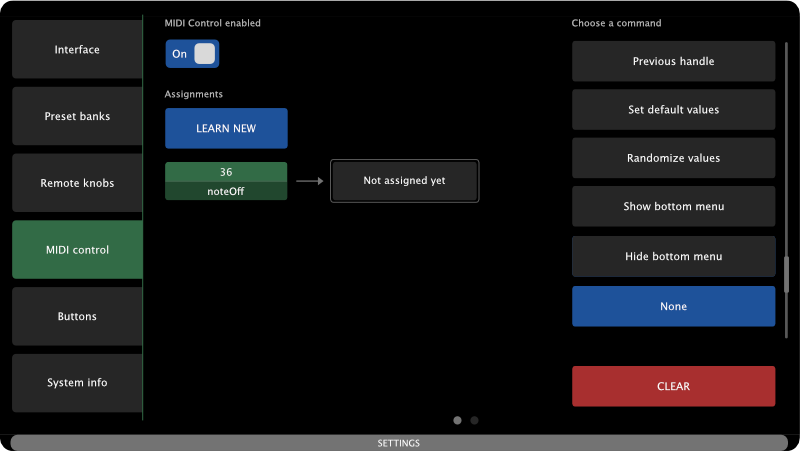
Task: Choose the Hide bottom menu command
Action: 673,257
